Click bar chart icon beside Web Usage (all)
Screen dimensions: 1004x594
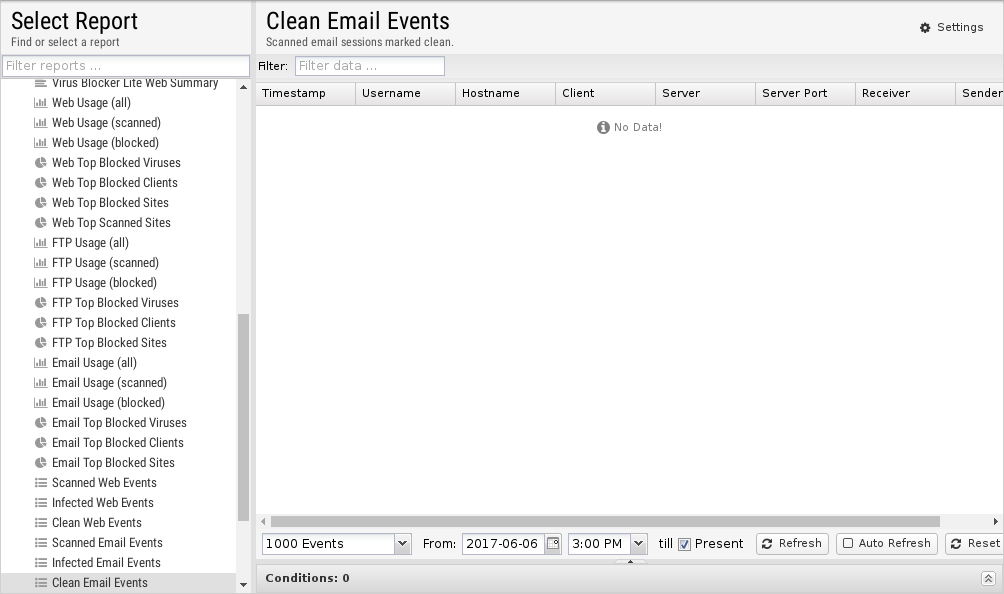click(40, 102)
